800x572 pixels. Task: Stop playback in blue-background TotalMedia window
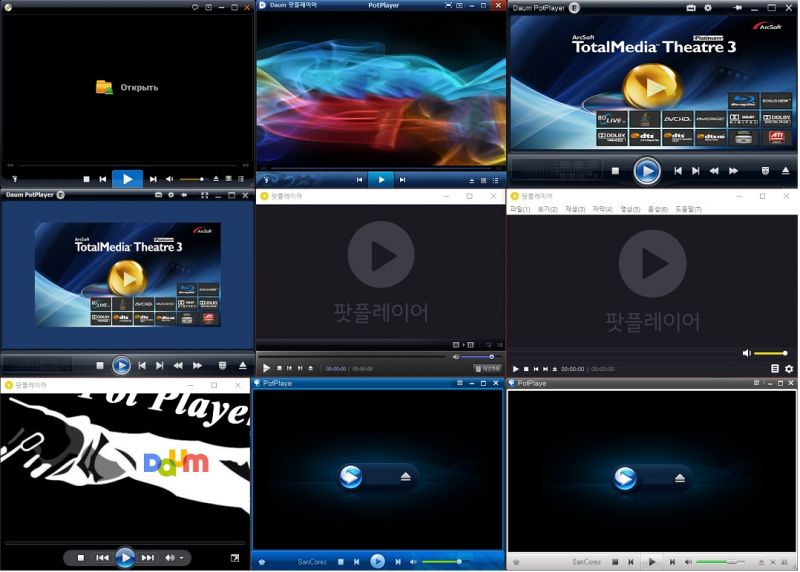[100, 365]
